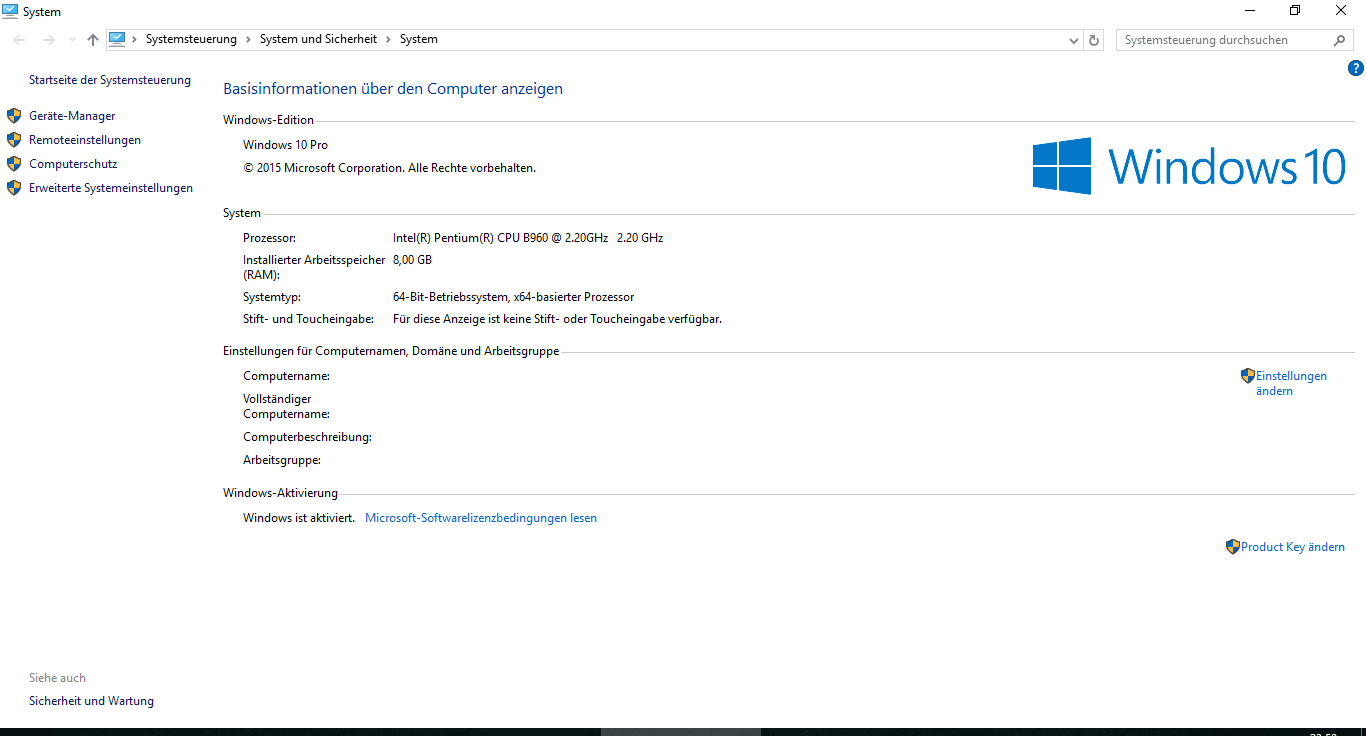This screenshot has width=1366, height=736.
Task: Go up one level with the Up arrow
Action: click(x=93, y=40)
